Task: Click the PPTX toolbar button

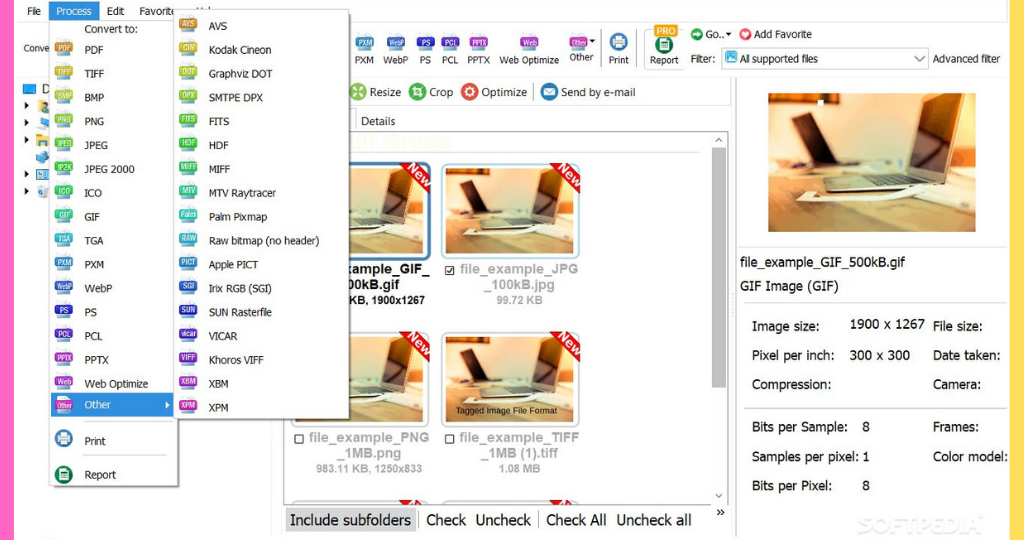Action: pos(479,50)
